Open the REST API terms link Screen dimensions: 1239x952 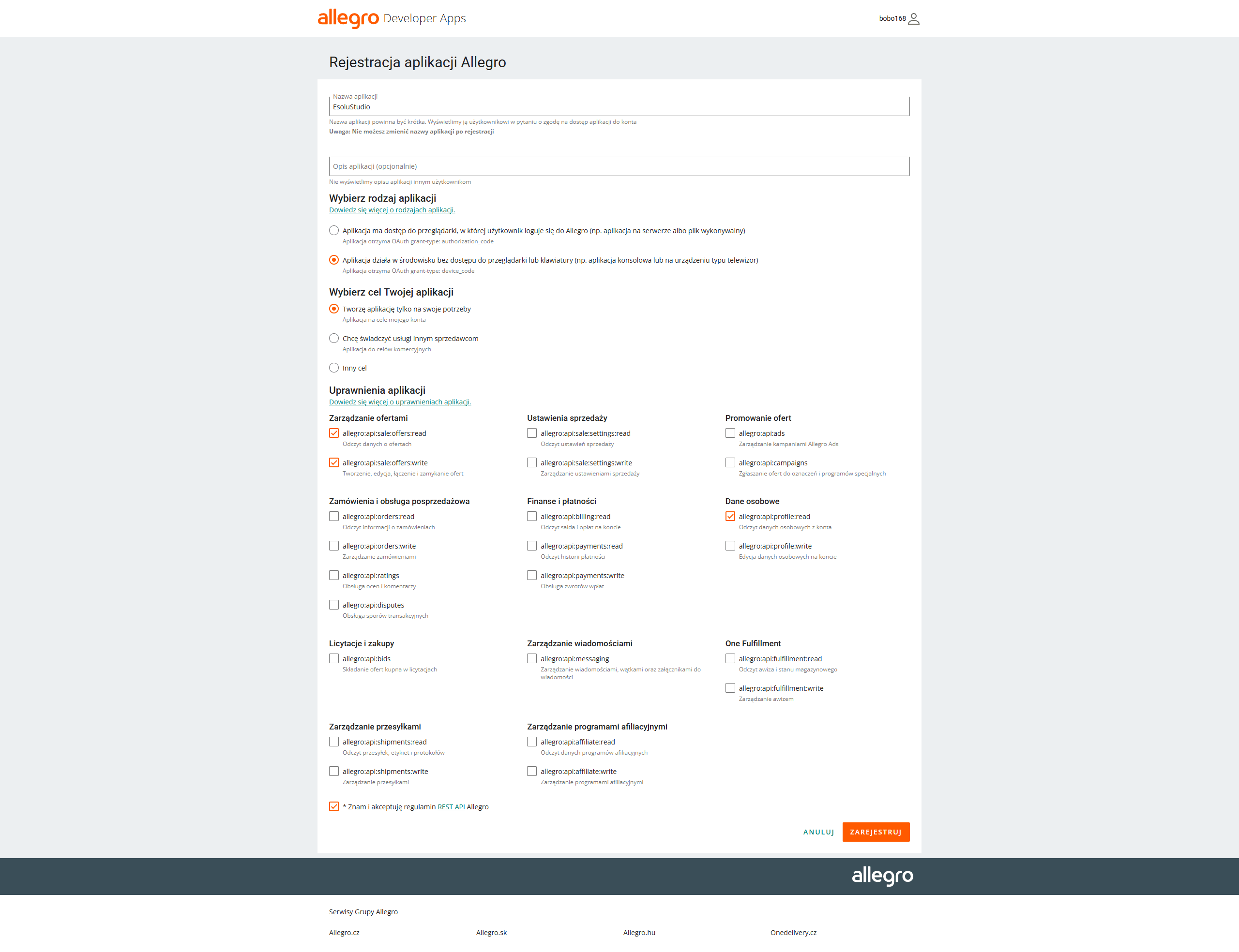click(x=451, y=807)
